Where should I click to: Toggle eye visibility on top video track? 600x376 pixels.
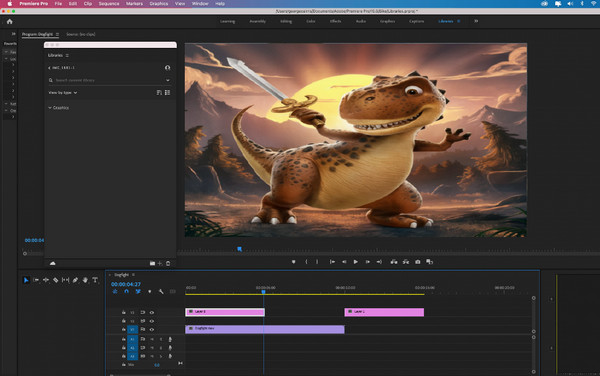point(152,313)
